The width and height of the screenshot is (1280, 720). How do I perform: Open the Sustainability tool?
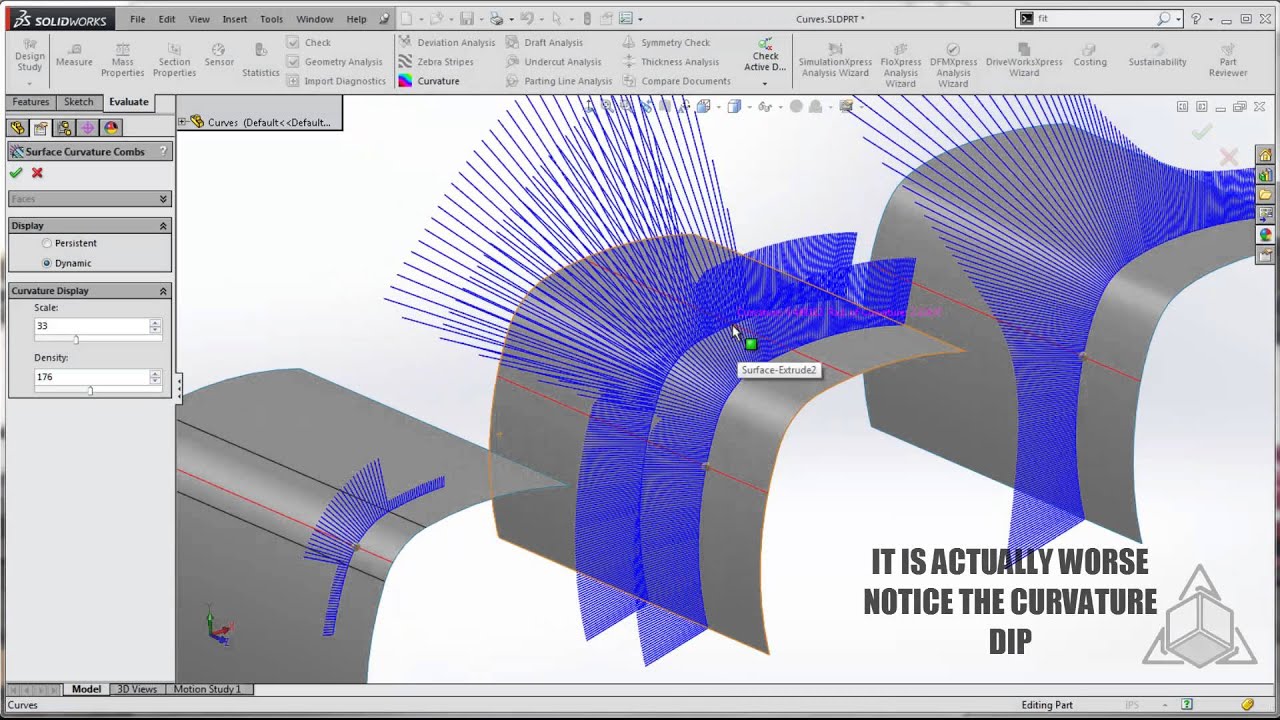[1157, 56]
